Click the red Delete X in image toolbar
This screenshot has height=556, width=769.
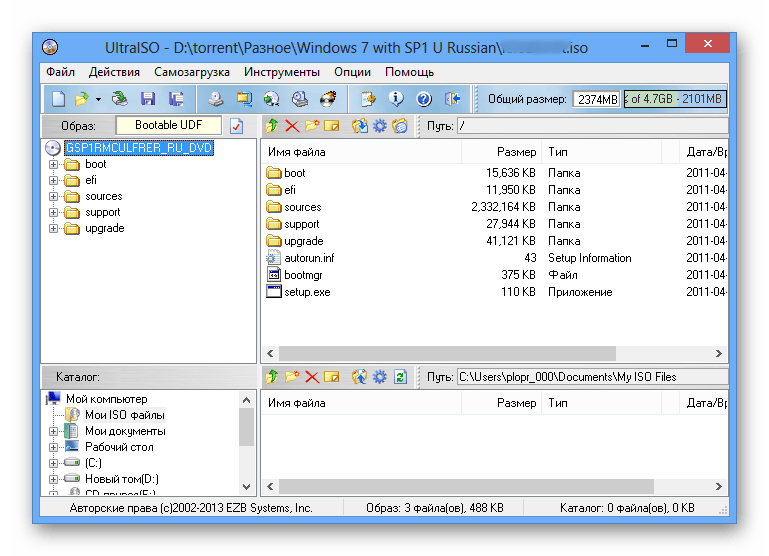292,126
